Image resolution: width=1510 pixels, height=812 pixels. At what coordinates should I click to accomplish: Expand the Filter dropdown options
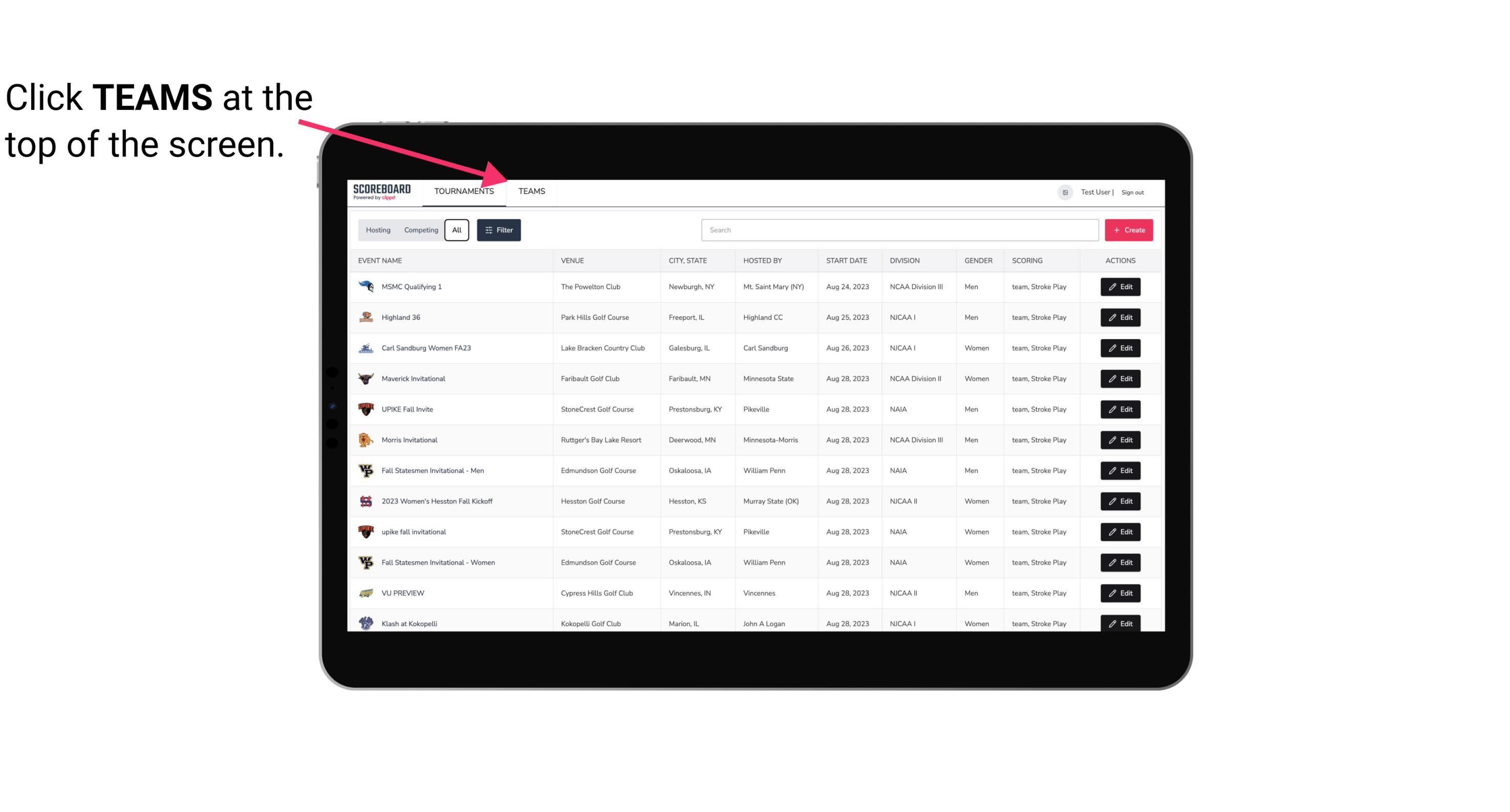499,230
